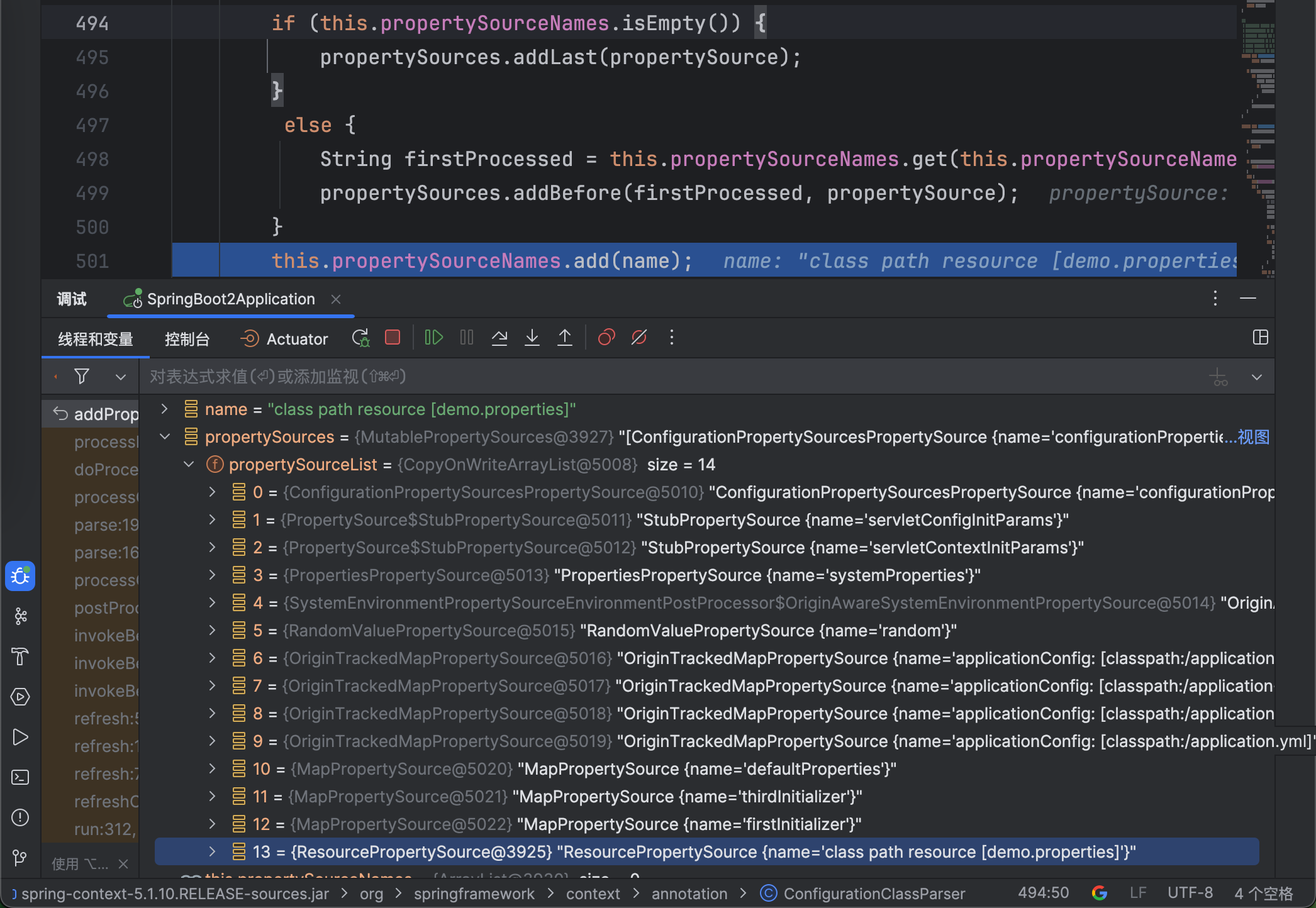Select the postProc stack frame
The width and height of the screenshot is (1316, 908).
click(x=91, y=607)
